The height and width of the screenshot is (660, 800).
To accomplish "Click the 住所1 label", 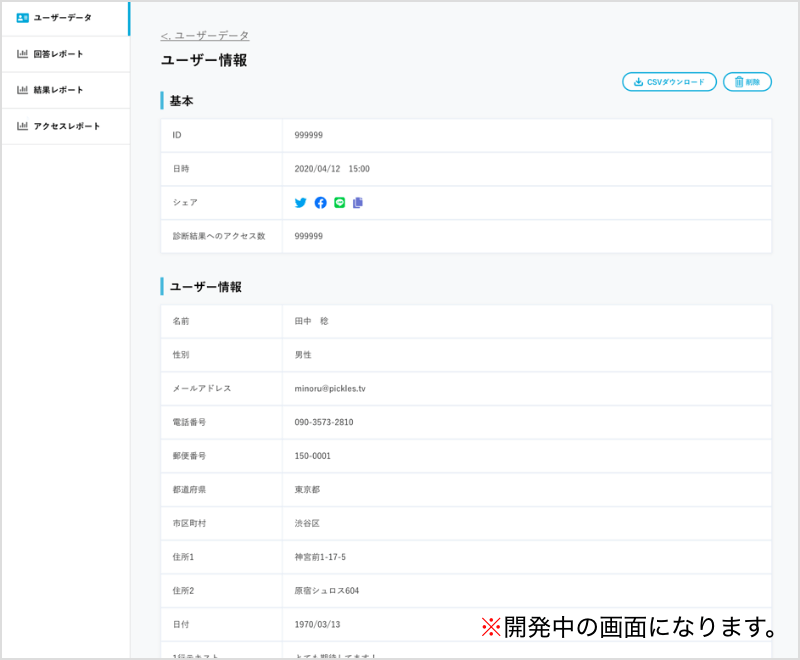I will tap(183, 557).
